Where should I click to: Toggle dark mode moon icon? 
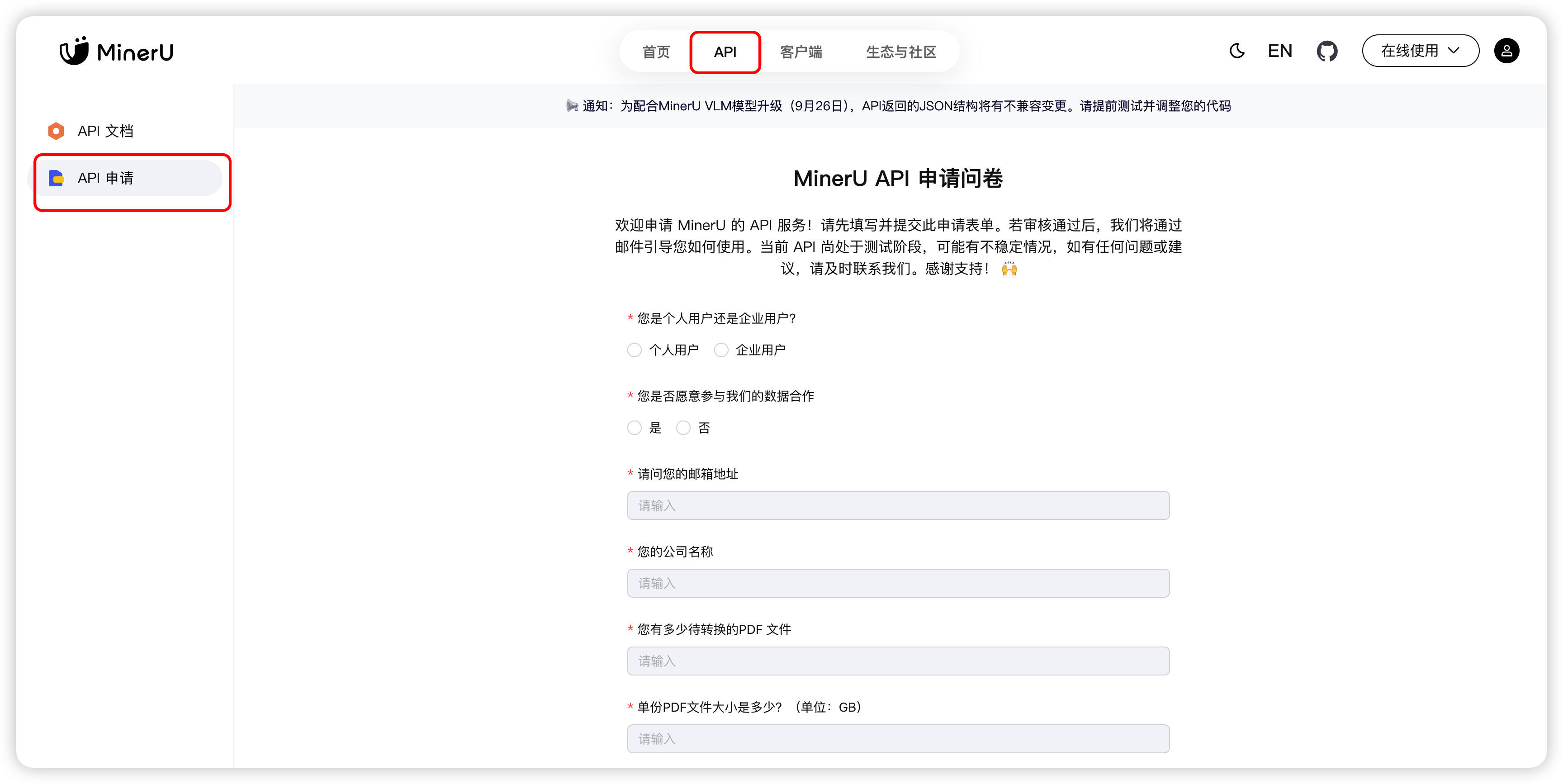pos(1236,51)
